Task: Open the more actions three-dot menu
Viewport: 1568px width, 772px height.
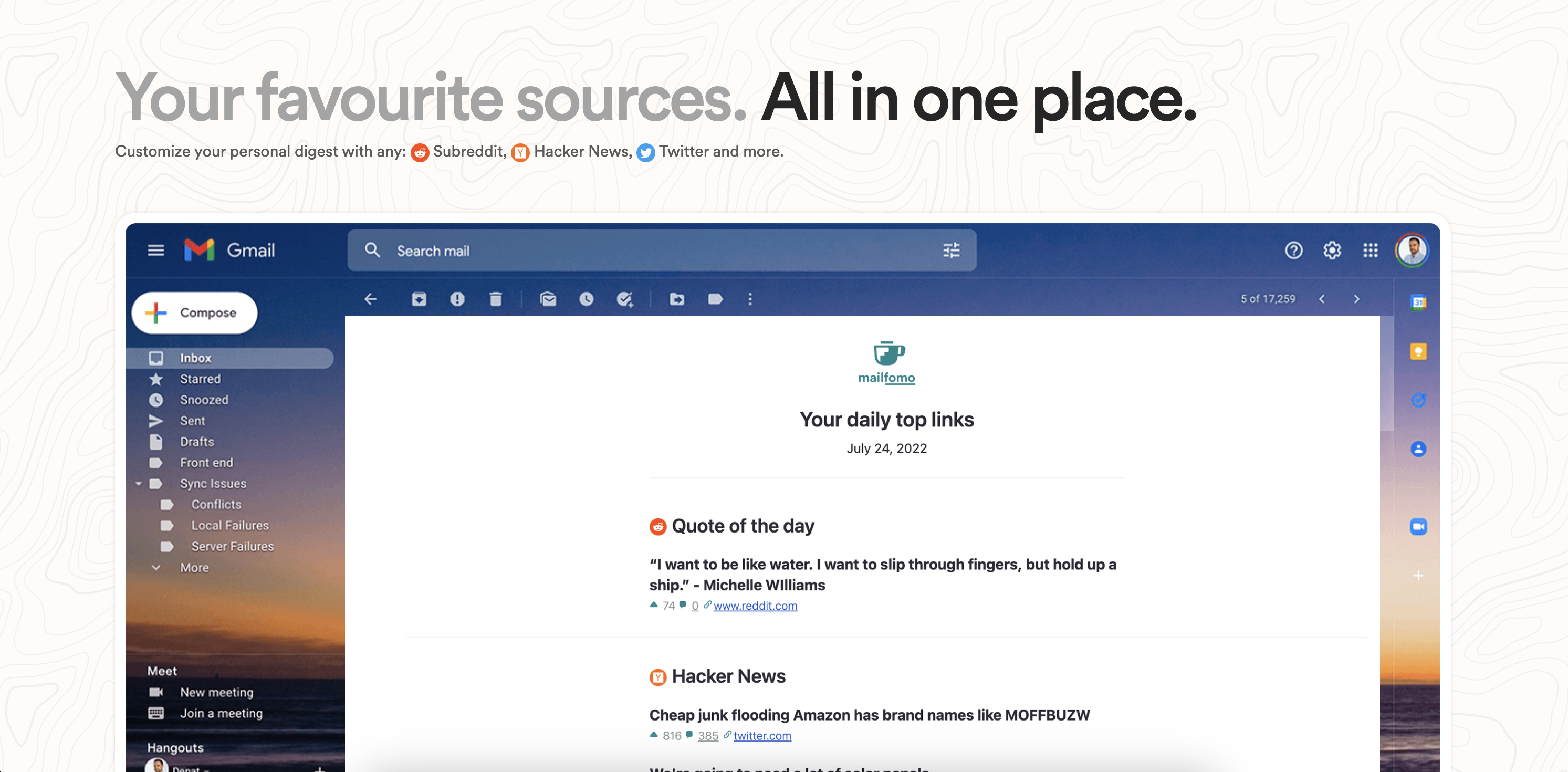Action: [750, 299]
